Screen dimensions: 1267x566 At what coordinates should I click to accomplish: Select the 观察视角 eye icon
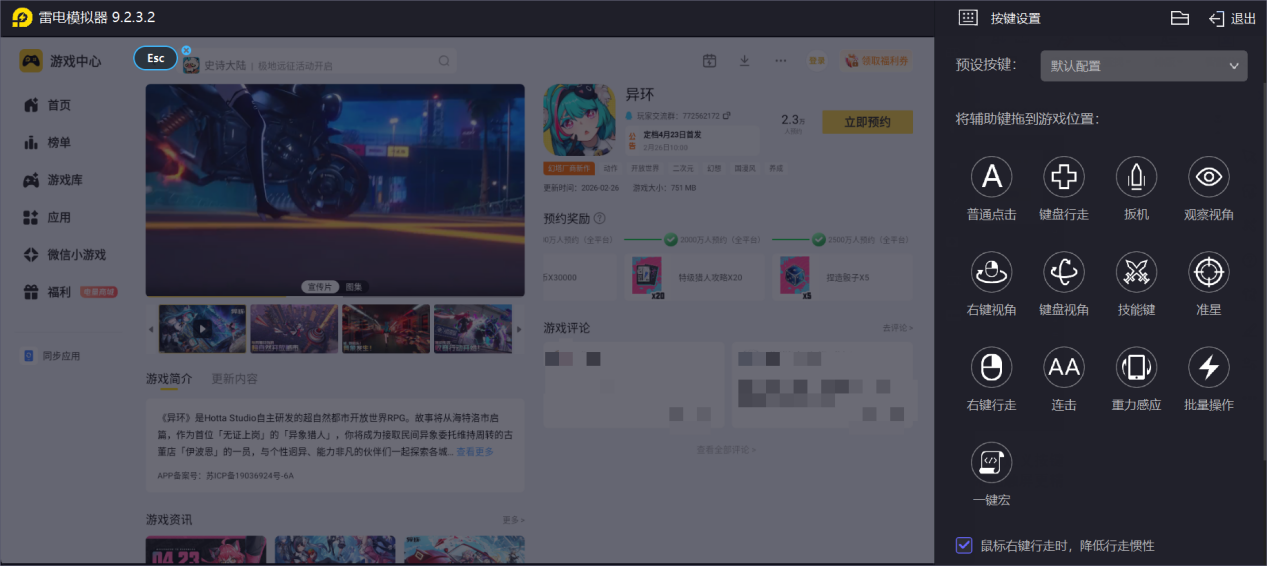point(1209,177)
